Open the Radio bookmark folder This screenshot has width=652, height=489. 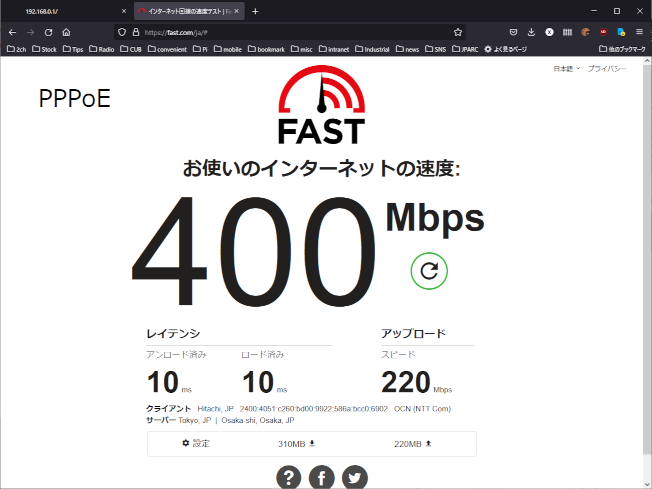click(101, 49)
